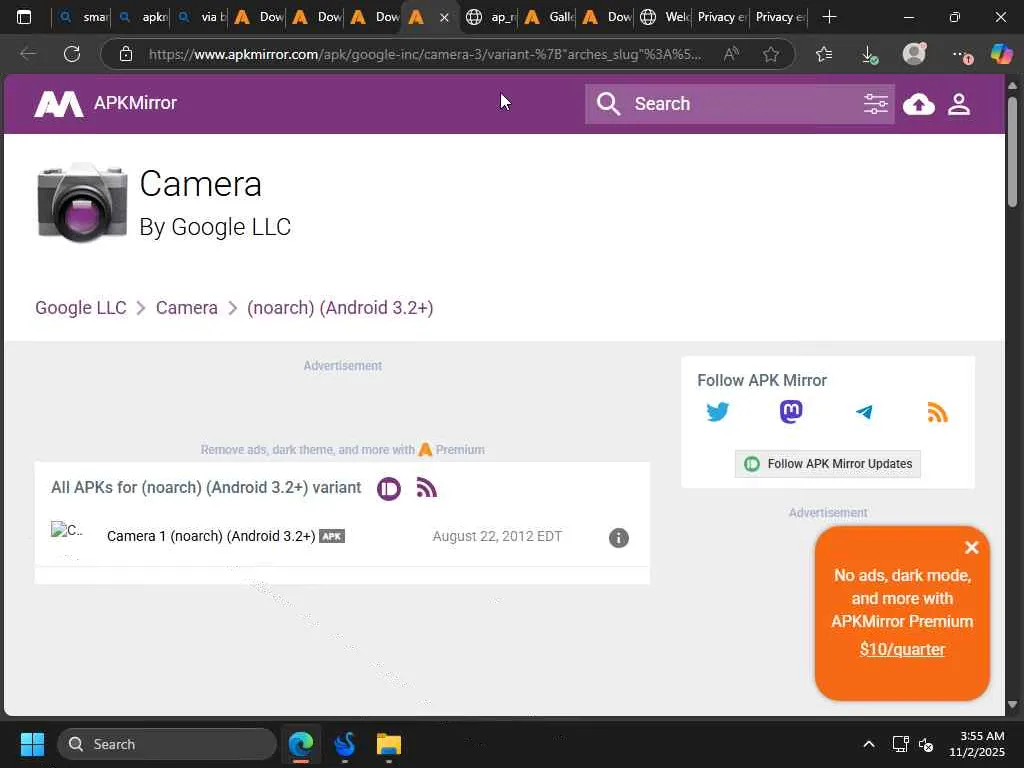Open APKMirror Telegram channel
Viewport: 1024px width, 768px height.
pyautogui.click(x=864, y=412)
